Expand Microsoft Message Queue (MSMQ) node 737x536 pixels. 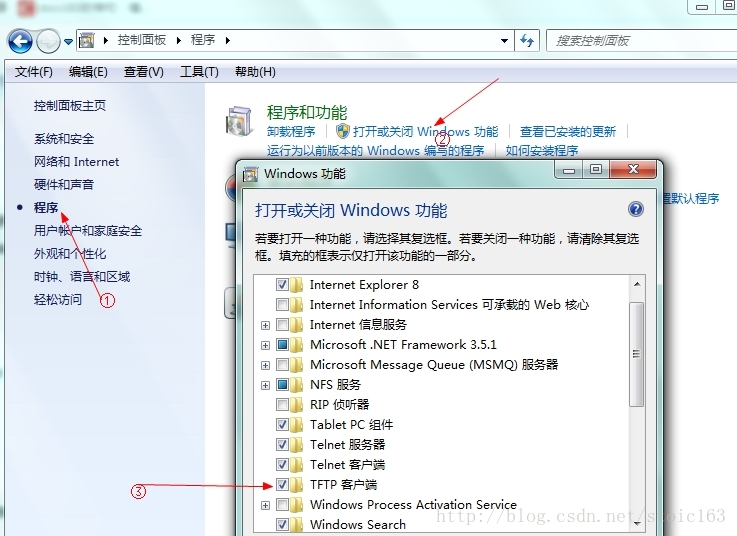click(265, 365)
